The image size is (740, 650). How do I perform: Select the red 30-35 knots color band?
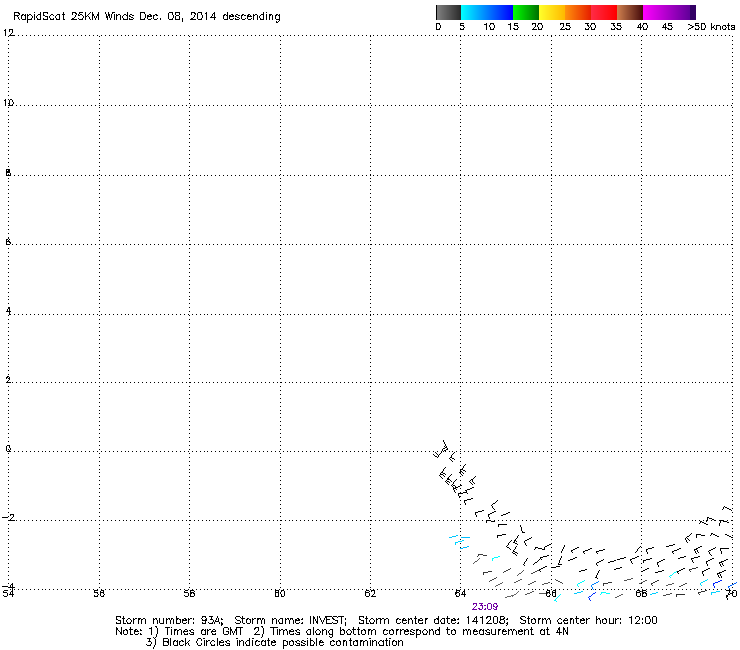point(604,12)
